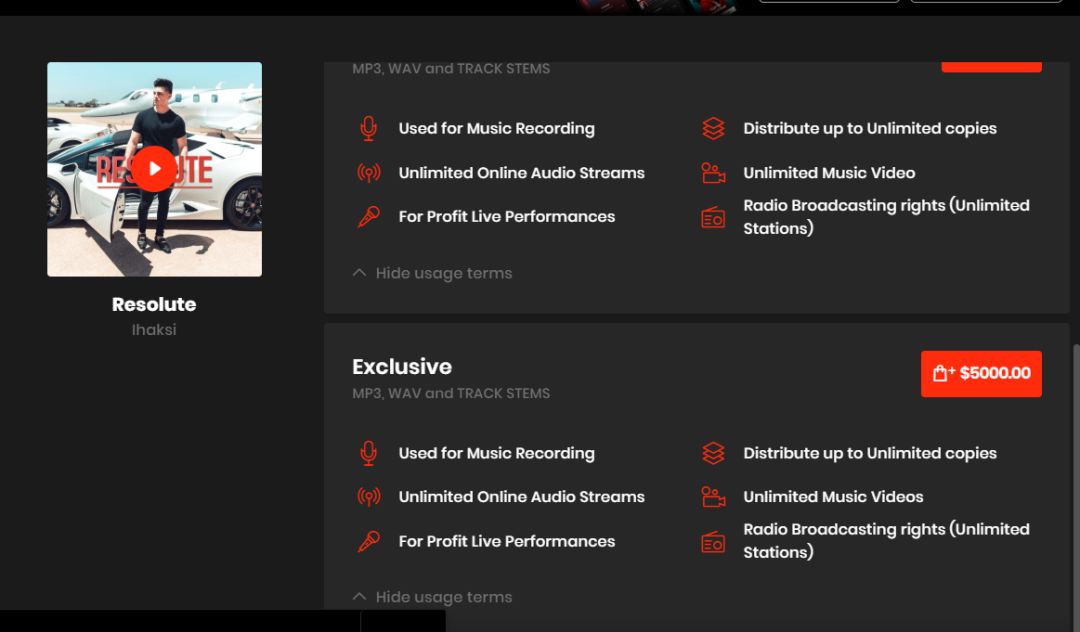Click the upper card's Distribute copies stack icon

713,128
